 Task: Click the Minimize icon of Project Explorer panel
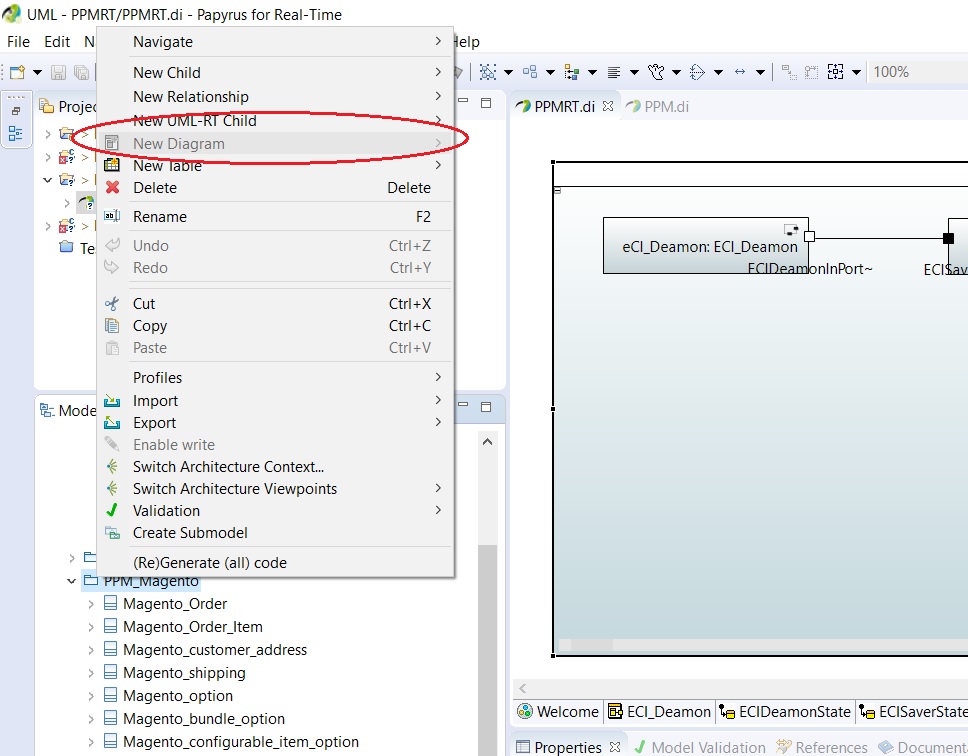coord(463,100)
